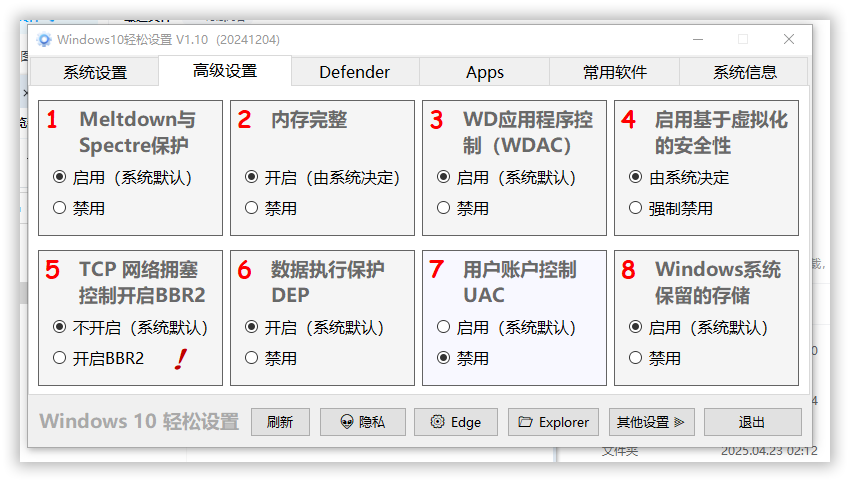Select 禁用 for Meltdown与Spectre保护

coord(79,208)
